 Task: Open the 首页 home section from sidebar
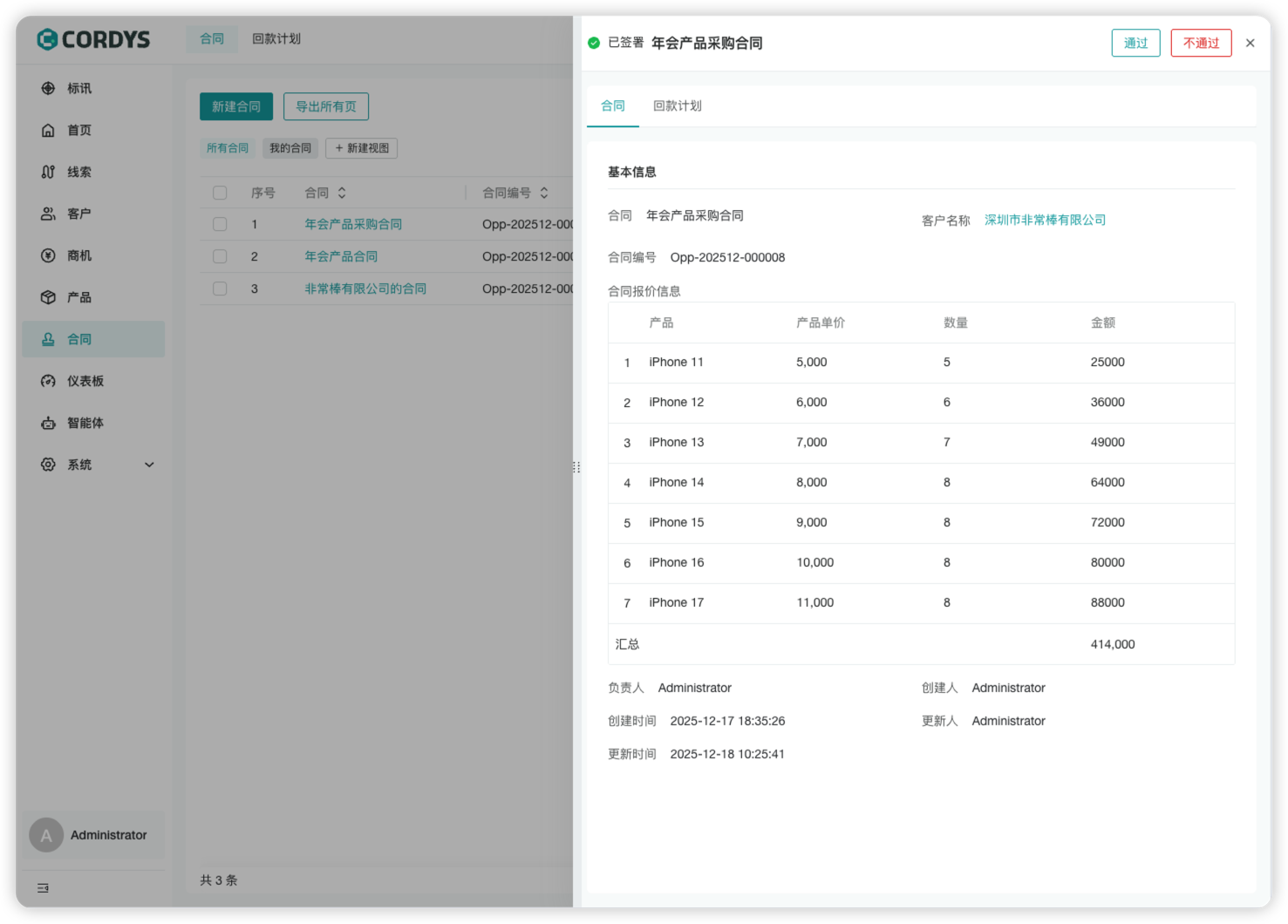tap(78, 130)
